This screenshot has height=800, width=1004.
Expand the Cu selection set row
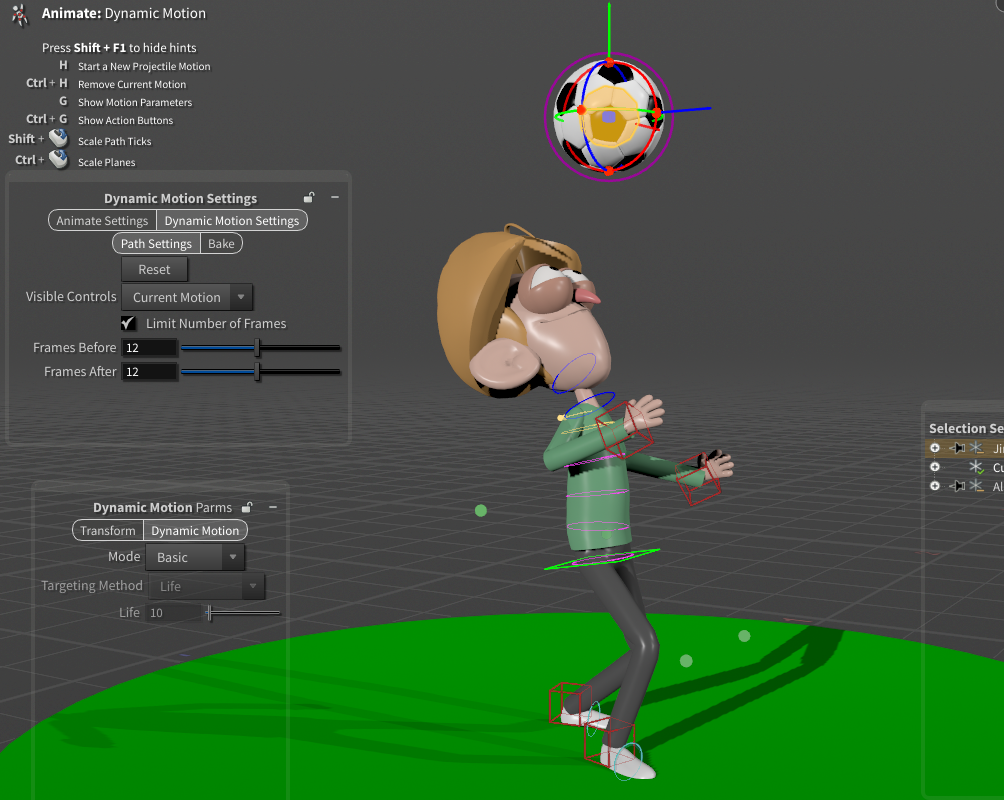coord(935,467)
